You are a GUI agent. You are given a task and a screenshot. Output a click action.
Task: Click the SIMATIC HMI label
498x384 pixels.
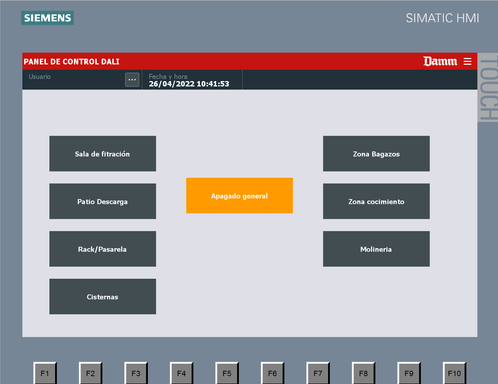tap(442, 18)
